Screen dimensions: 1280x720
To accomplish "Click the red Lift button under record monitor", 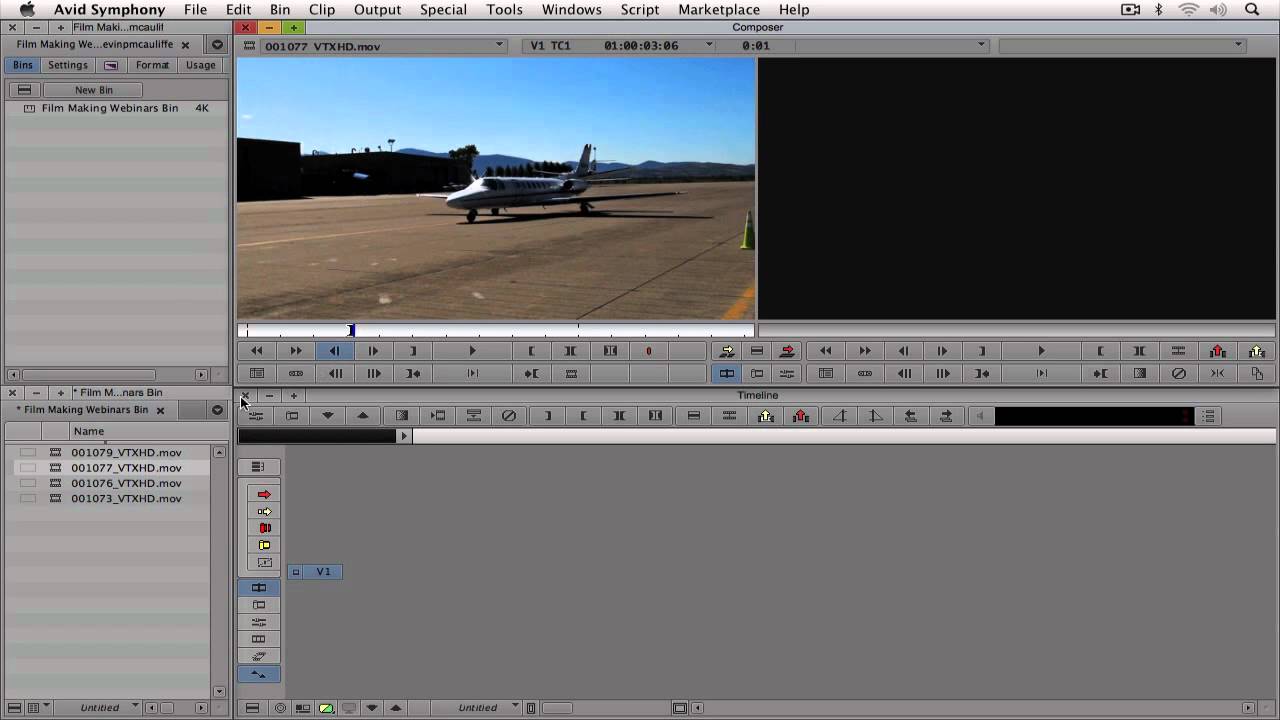I will [1217, 351].
